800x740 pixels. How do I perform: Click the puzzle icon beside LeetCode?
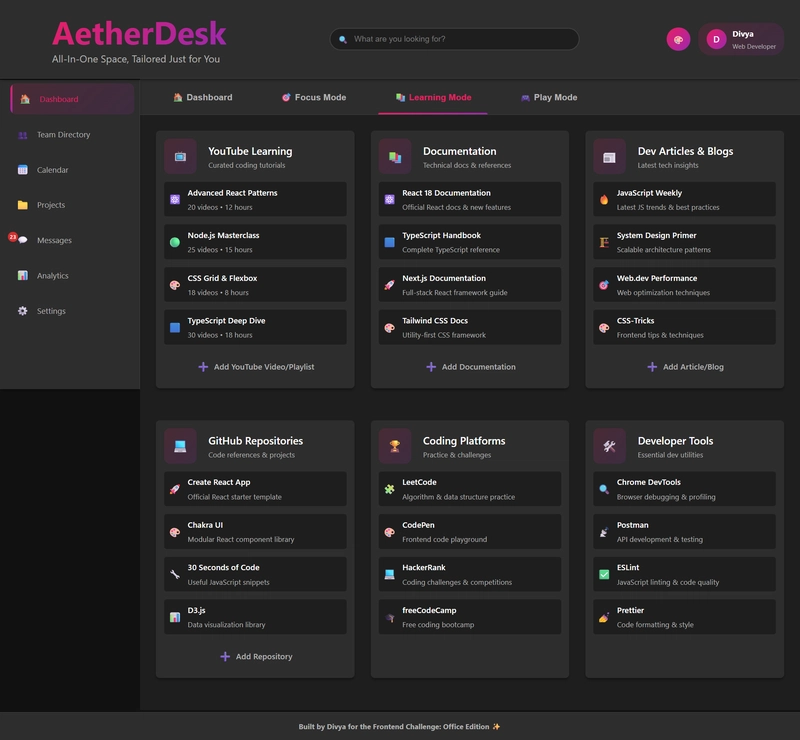(x=389, y=489)
